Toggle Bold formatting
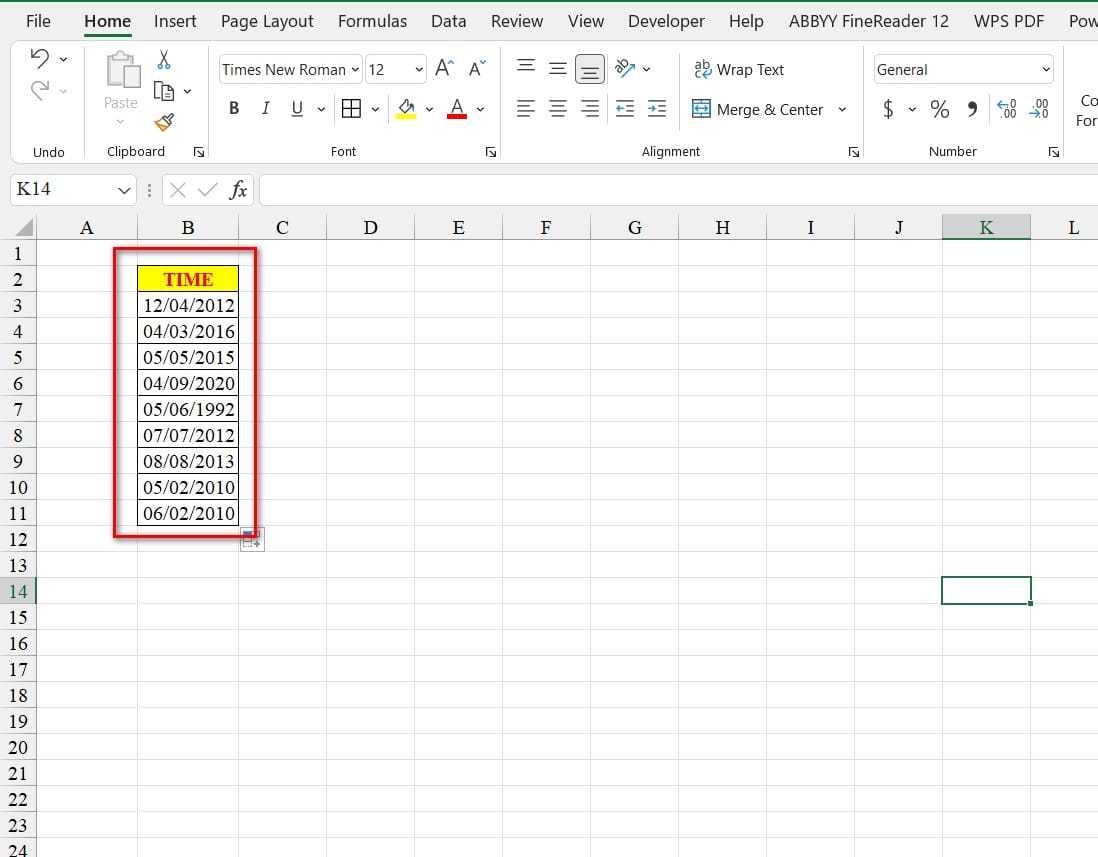Screen dimensions: 1098x857 (234, 109)
